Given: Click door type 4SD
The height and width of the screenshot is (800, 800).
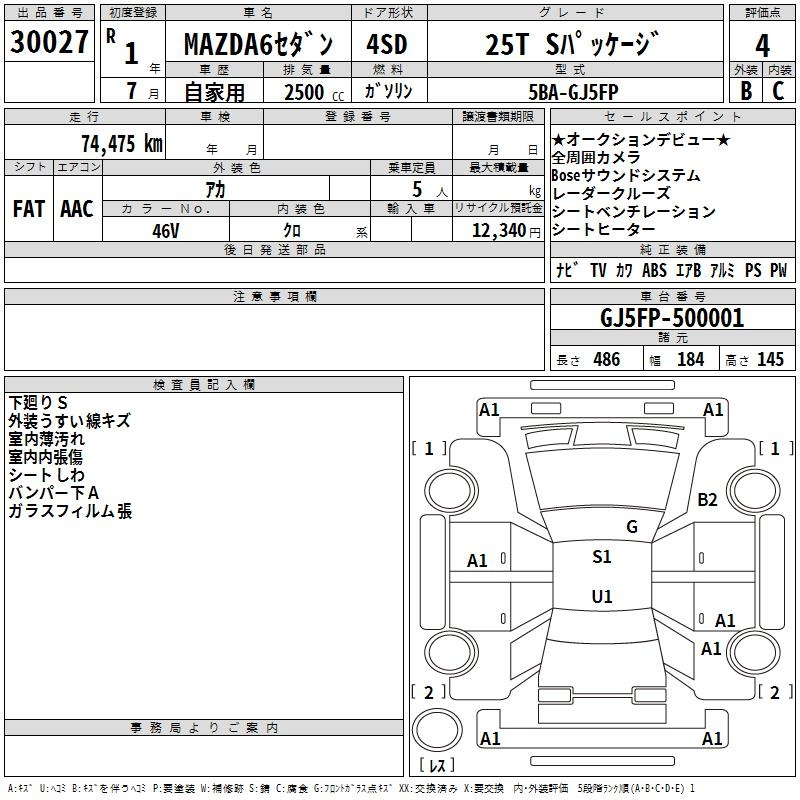Looking at the screenshot, I should (x=387, y=44).
